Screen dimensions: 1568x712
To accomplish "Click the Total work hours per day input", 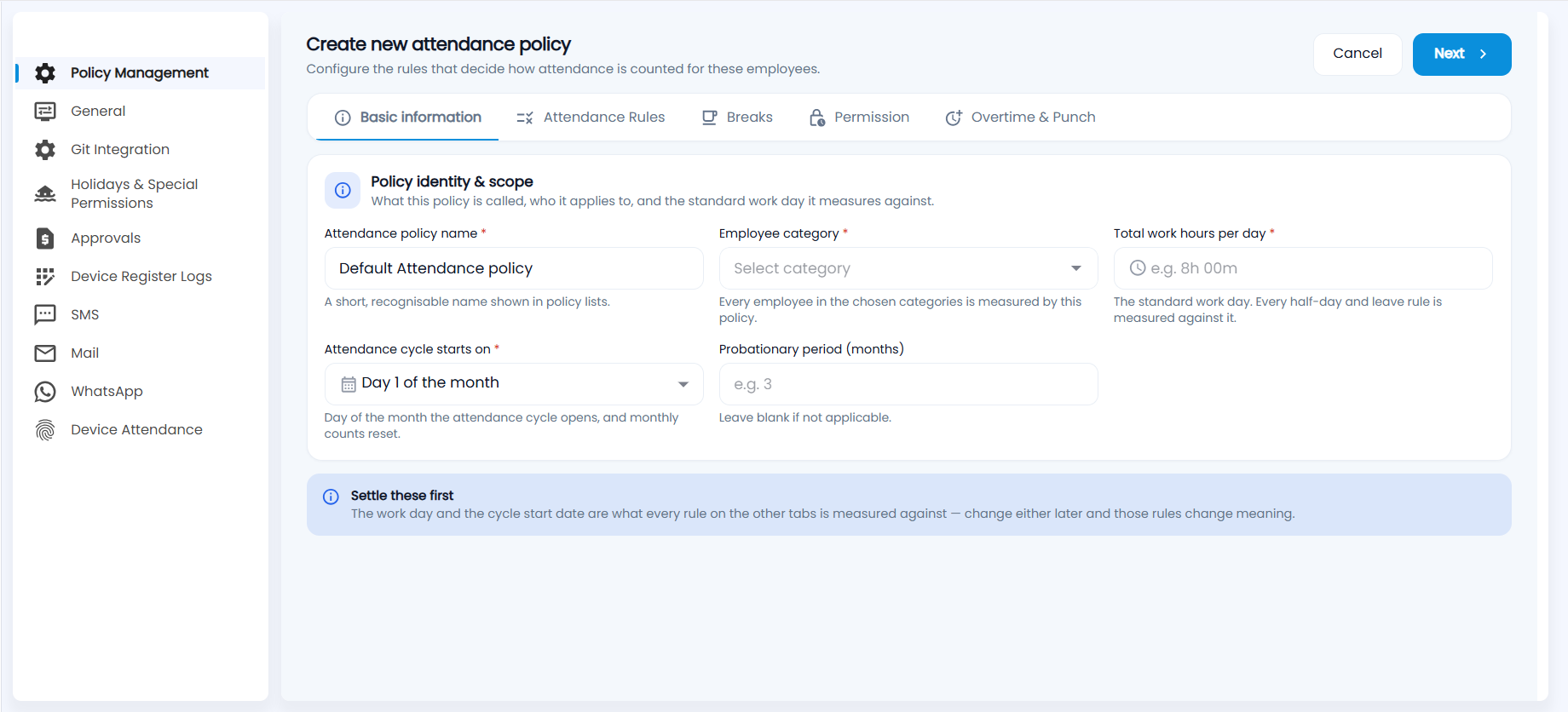I will point(1303,268).
